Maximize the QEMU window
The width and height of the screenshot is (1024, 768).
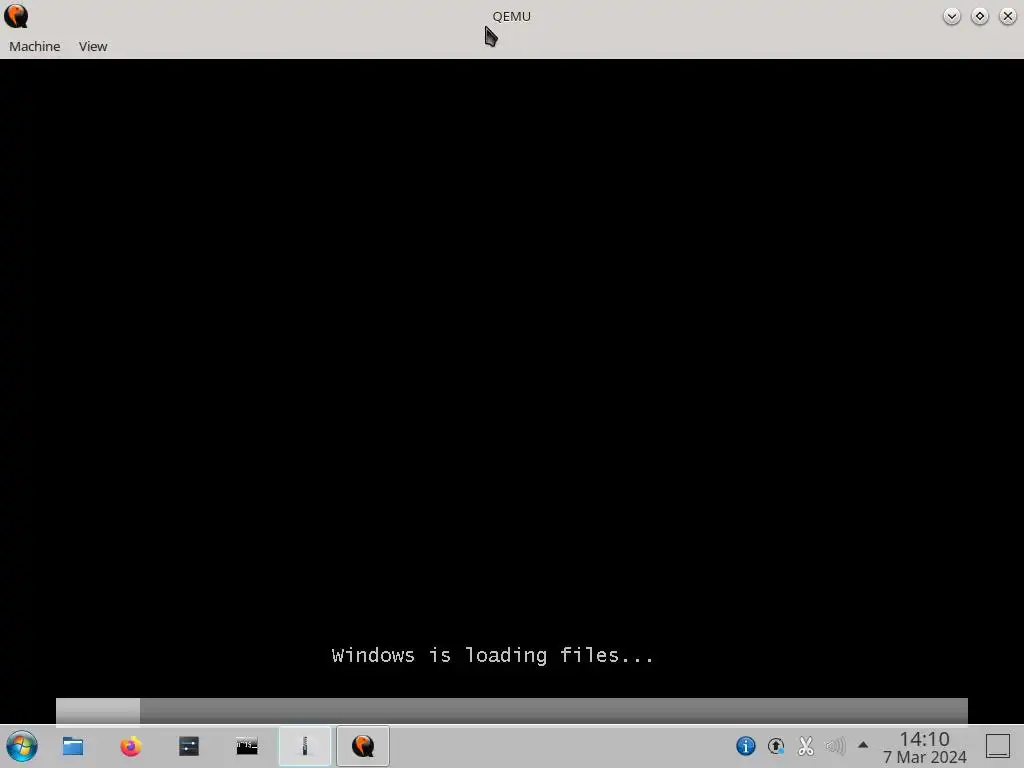(980, 16)
